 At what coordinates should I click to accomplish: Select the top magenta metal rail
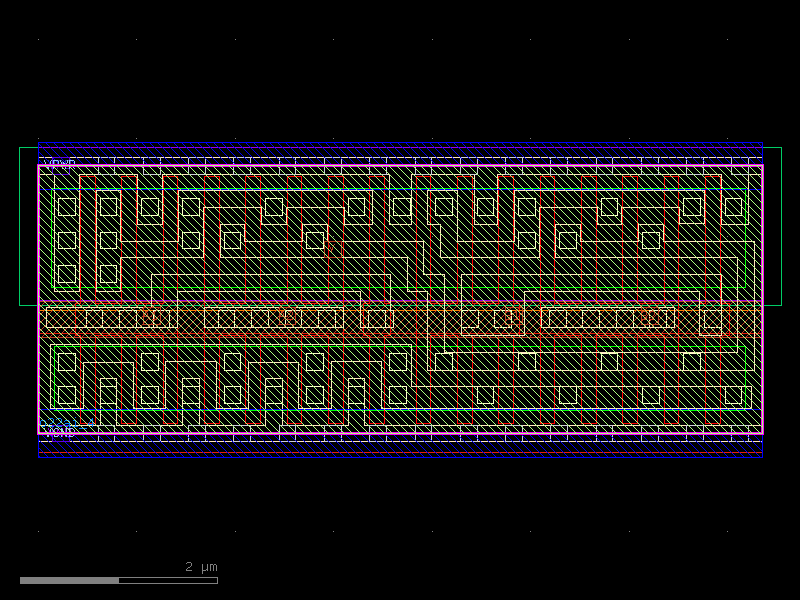(400, 165)
